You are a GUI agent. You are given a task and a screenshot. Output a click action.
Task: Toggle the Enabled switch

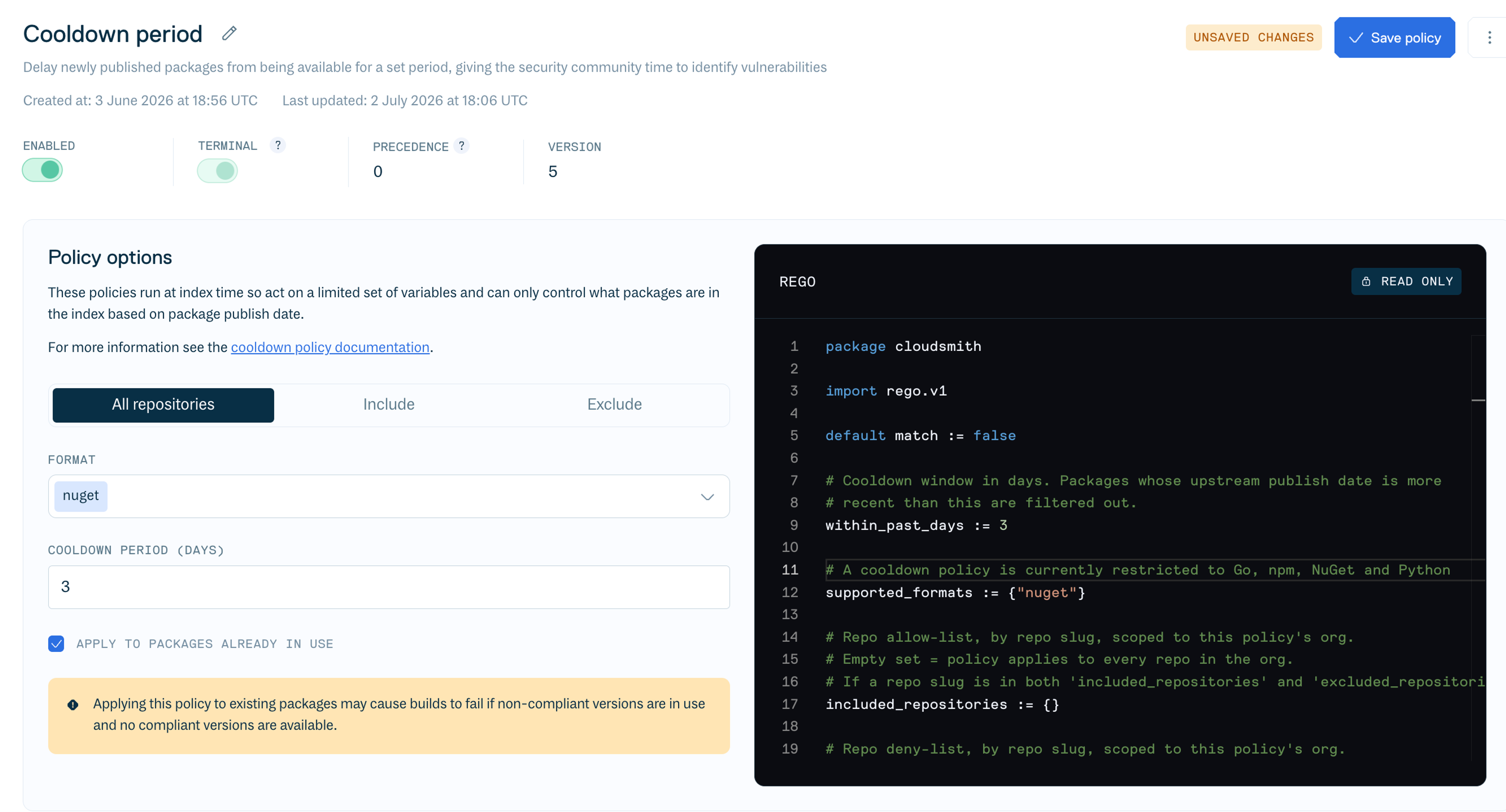(x=43, y=170)
